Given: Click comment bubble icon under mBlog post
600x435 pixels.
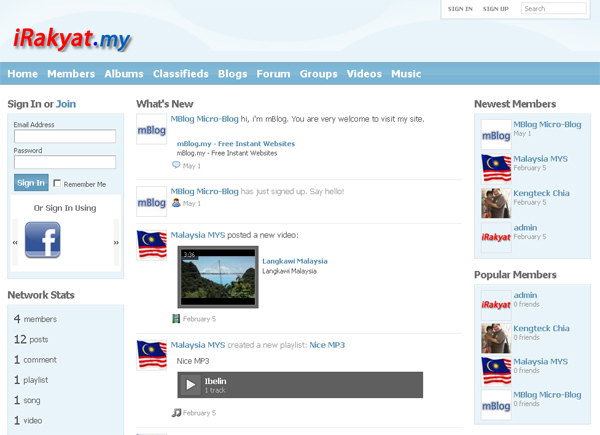Looking at the screenshot, I should pos(176,166).
